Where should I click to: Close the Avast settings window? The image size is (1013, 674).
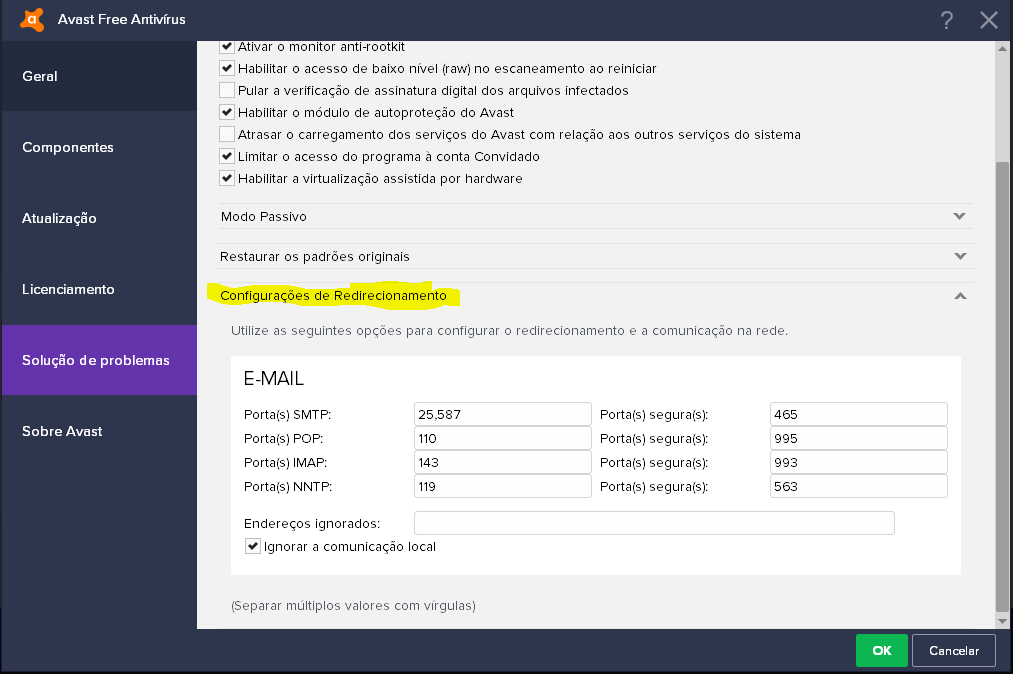coord(989,20)
